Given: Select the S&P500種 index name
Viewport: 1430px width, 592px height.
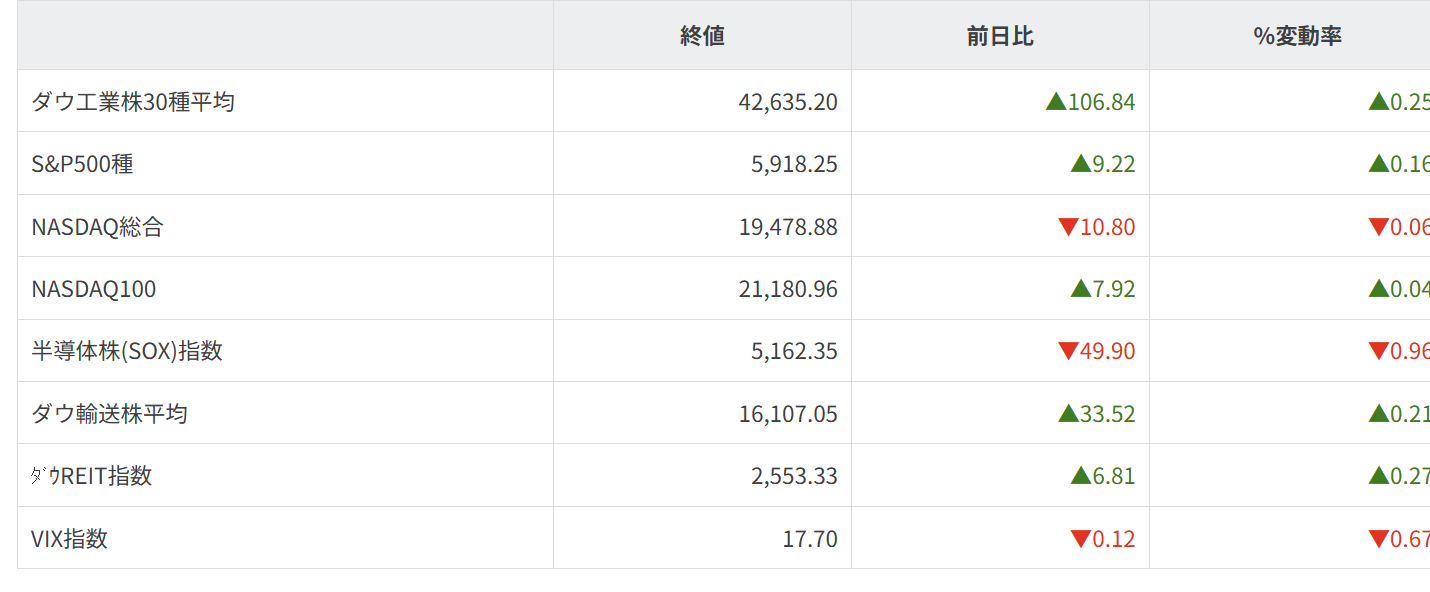Looking at the screenshot, I should click(82, 164).
